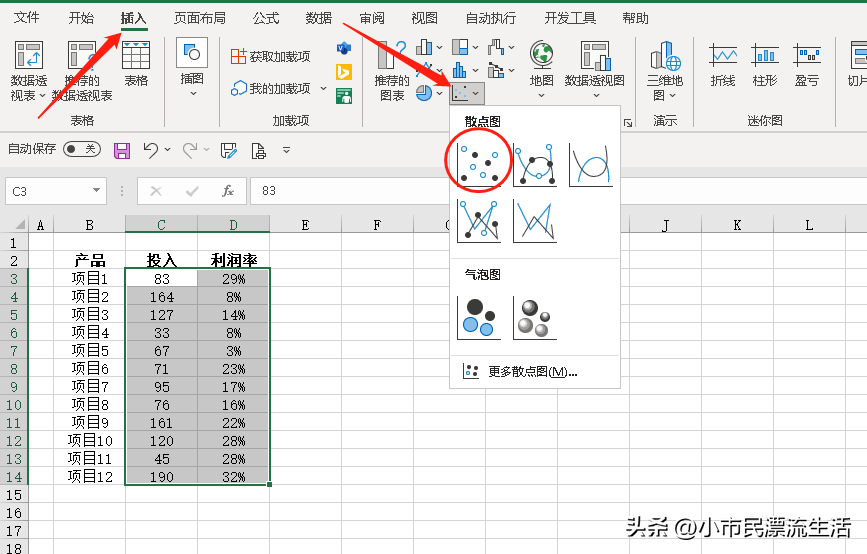Choose scatter with smooth lines only

[x=591, y=164]
